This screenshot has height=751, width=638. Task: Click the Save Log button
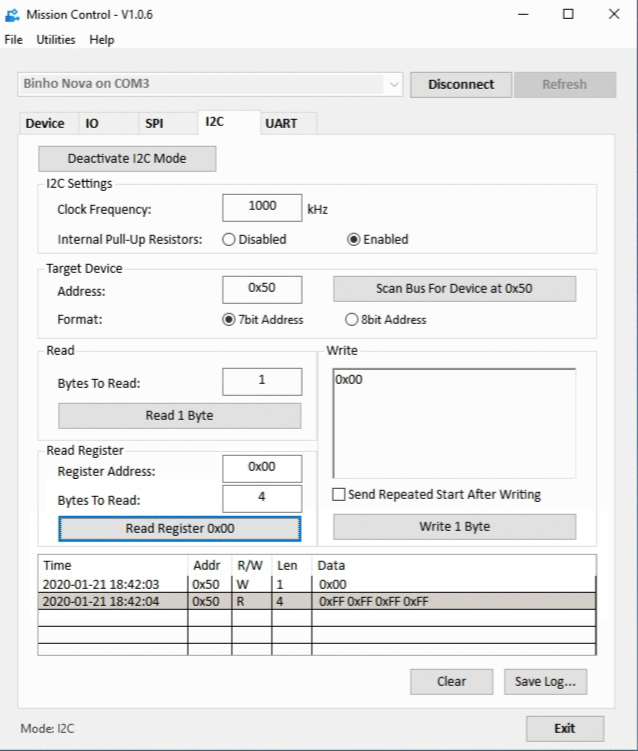(545, 681)
